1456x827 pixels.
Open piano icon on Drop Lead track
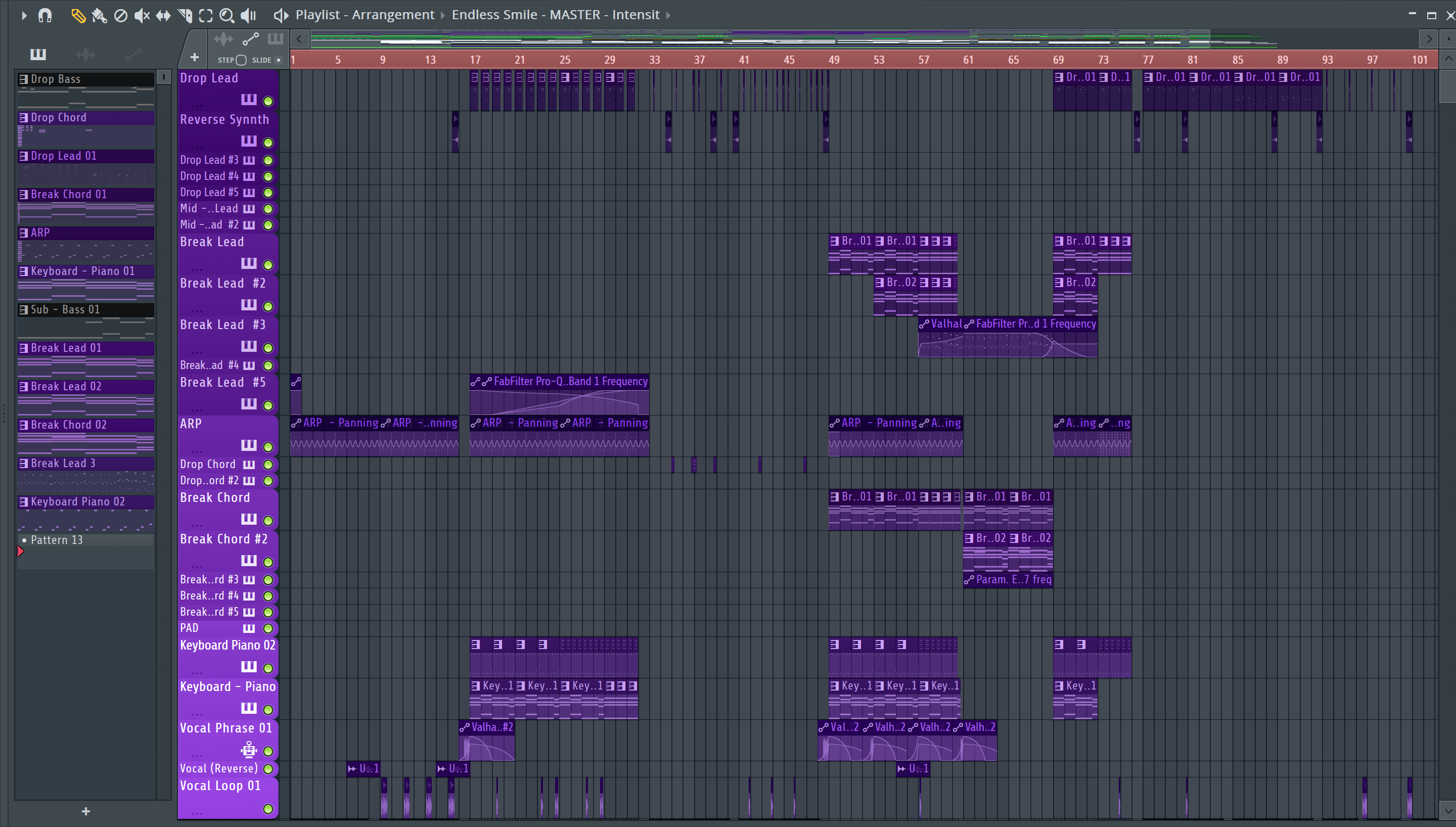249,100
